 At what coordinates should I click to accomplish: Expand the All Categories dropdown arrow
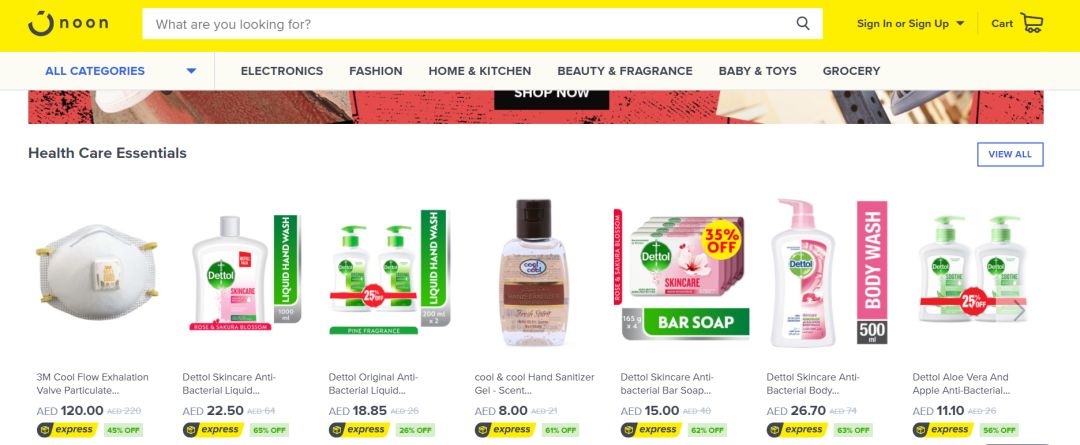(x=191, y=71)
